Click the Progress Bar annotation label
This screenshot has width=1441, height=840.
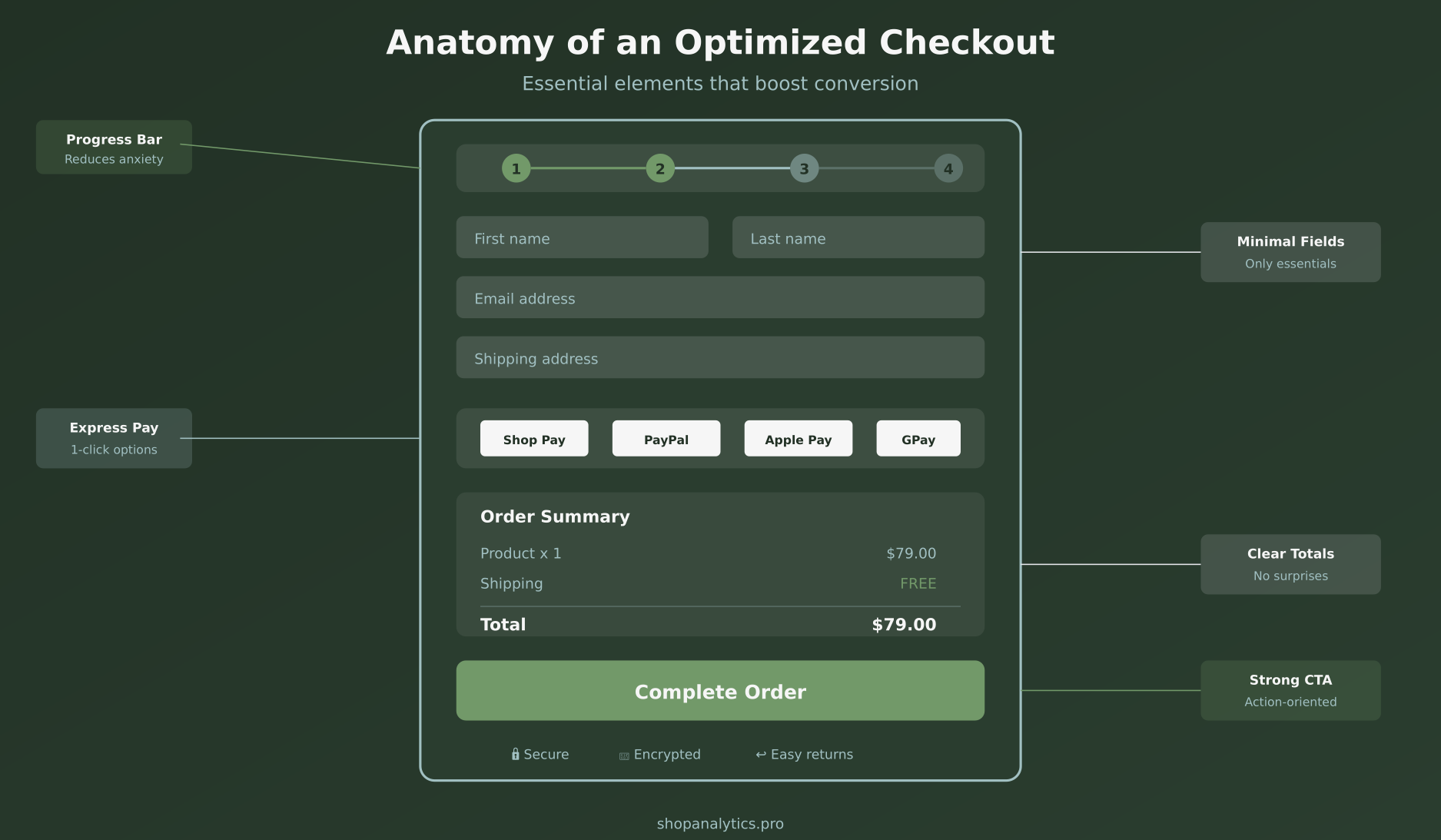point(114,147)
